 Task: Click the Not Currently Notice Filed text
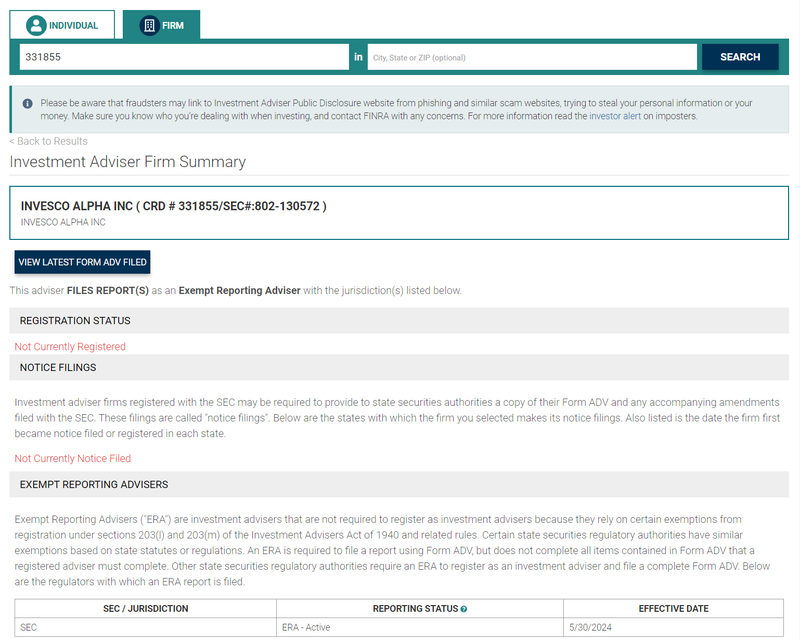pyautogui.click(x=72, y=458)
